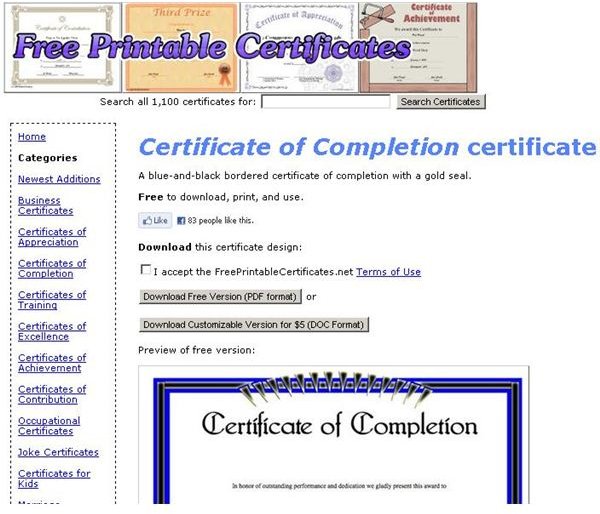Viewport: 600px width, 514px height.
Task: Click the Certificate of Achievement banner thumbnail
Action: point(418,47)
